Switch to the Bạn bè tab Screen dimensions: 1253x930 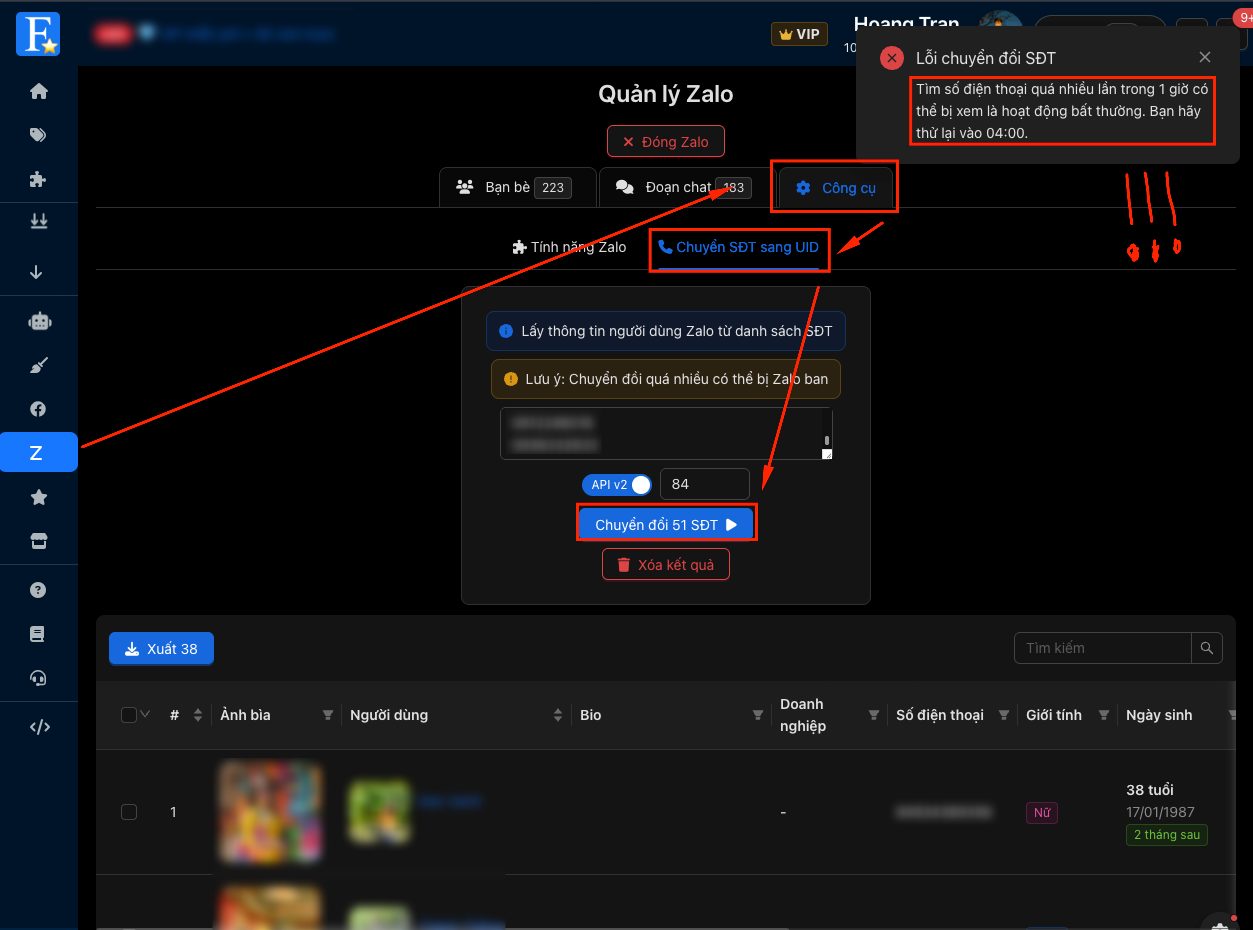point(518,187)
